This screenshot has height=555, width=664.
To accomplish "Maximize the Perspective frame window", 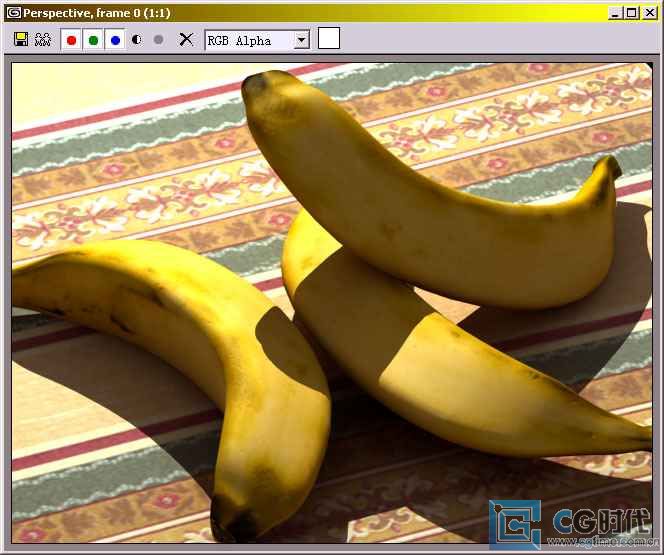I will point(631,13).
